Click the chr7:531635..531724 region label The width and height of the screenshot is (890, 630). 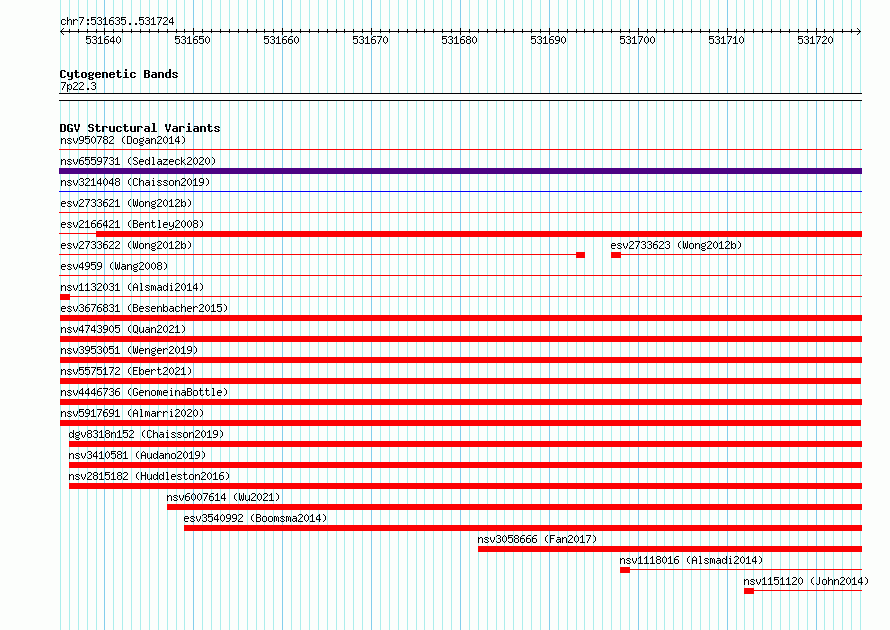pos(117,21)
